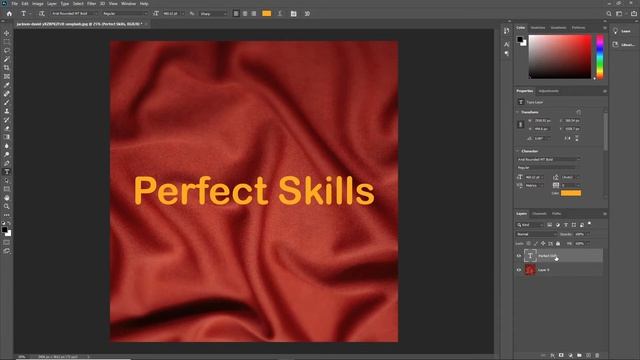The height and width of the screenshot is (360, 640).
Task: Collapse the Character section in Properties
Action: tap(518, 151)
